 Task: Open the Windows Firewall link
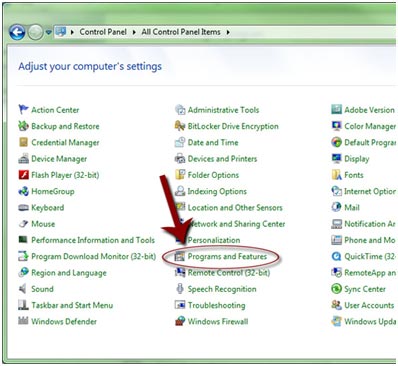click(218, 321)
